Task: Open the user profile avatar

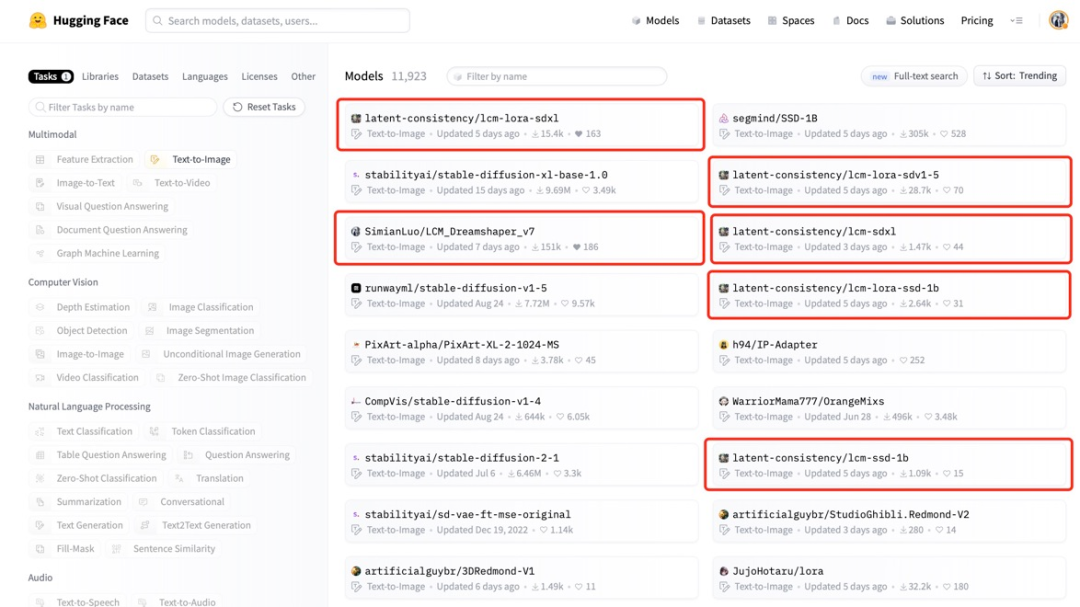Action: tap(1058, 21)
